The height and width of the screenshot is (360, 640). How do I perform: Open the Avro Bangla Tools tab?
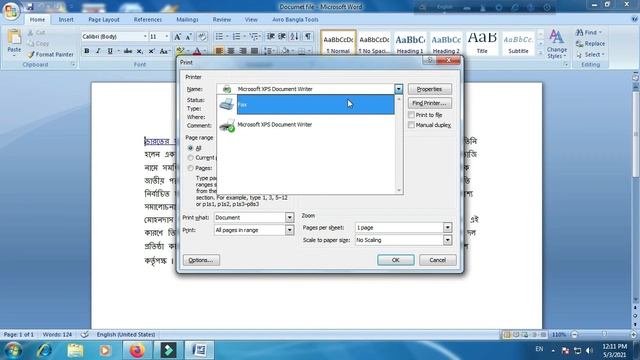point(295,20)
